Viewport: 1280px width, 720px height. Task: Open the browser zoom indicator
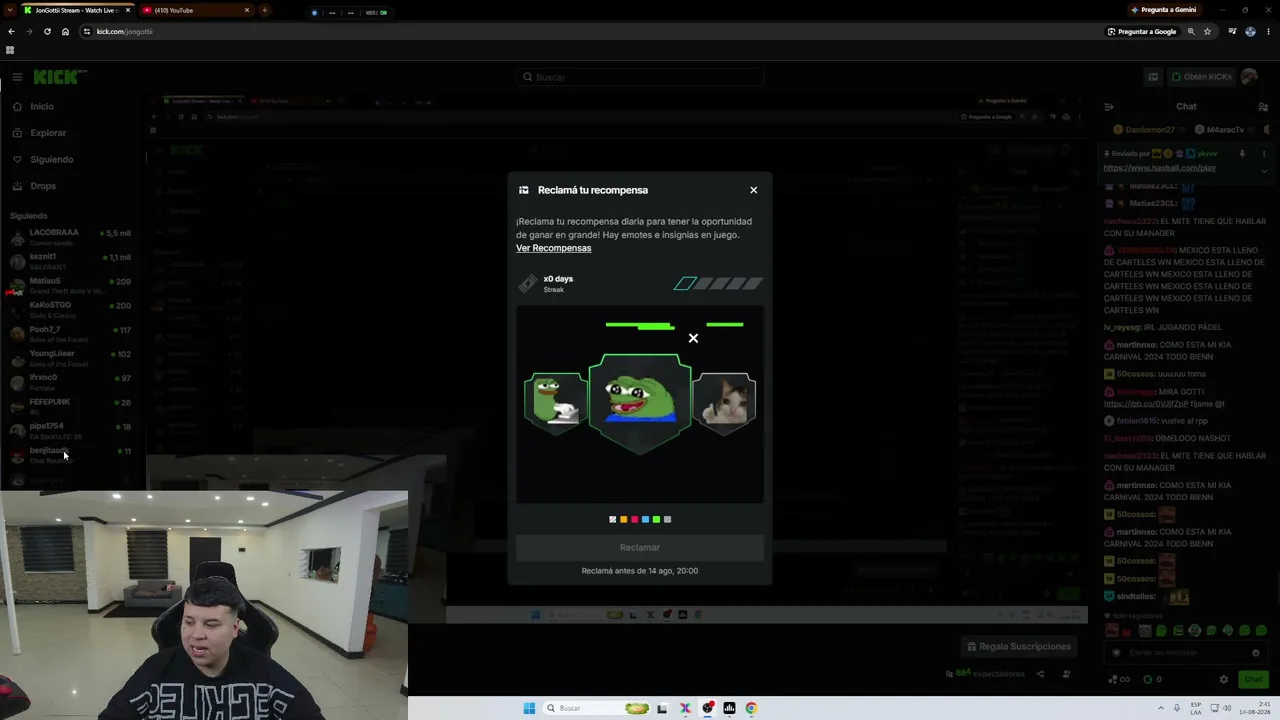coord(1191,31)
